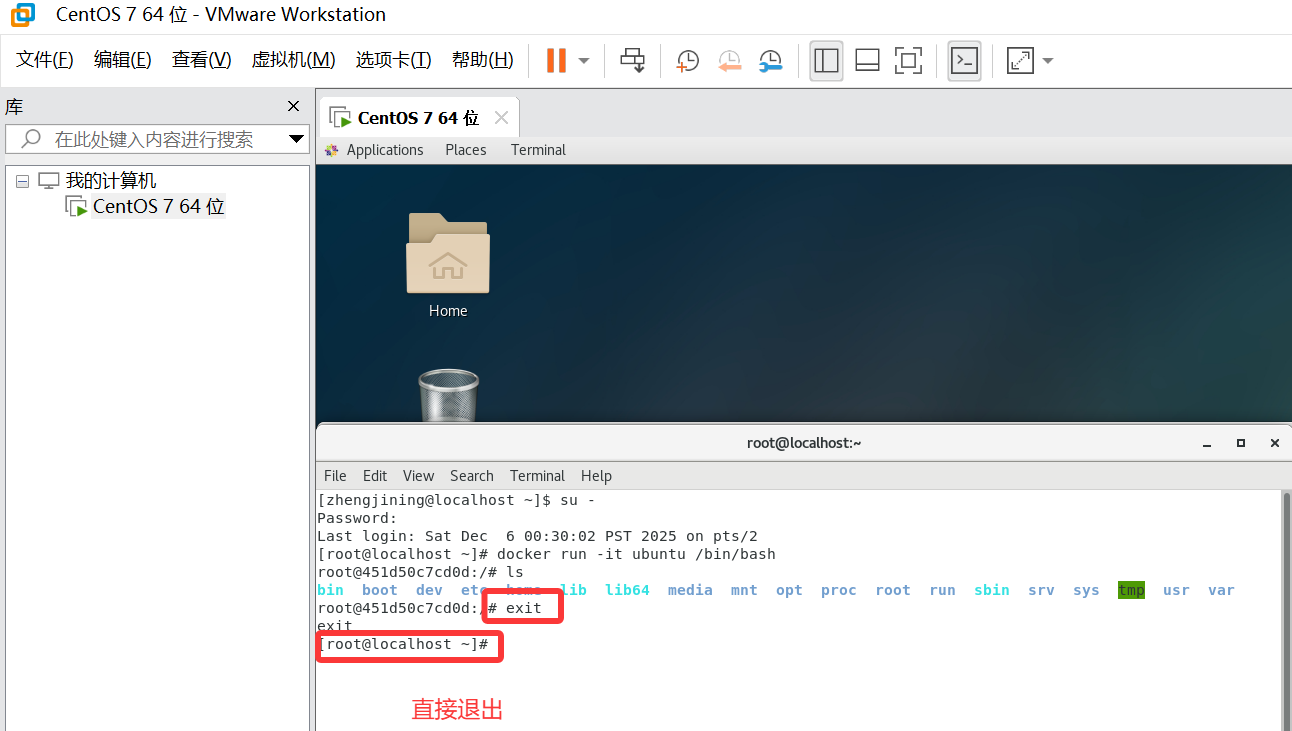Screen dimensions: 1292x731
Task: Open the Terminal window's Search menu
Action: point(471,475)
